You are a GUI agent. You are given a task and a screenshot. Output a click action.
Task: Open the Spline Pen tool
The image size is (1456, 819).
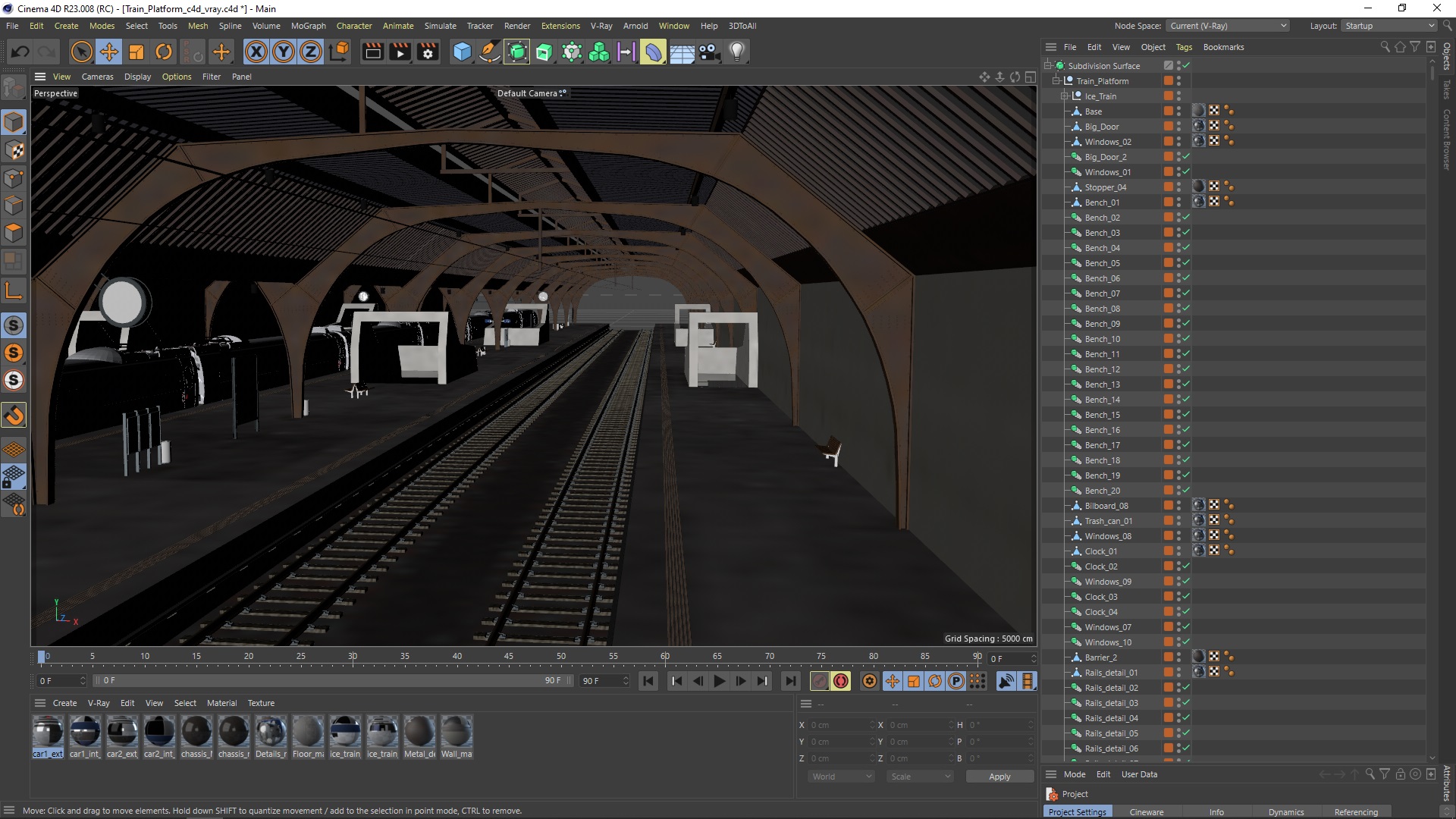point(490,52)
